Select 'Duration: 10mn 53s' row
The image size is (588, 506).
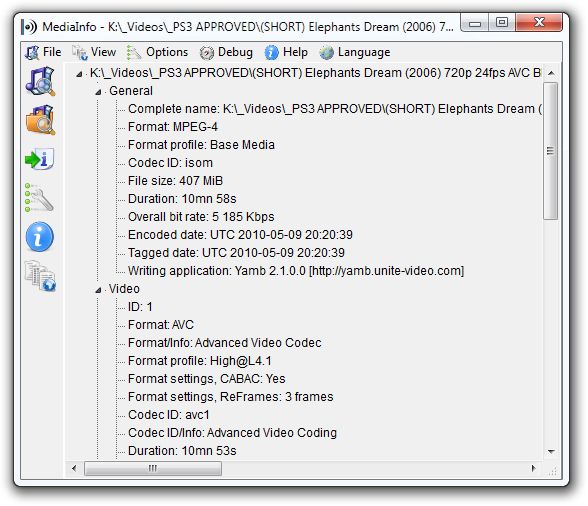(x=182, y=451)
